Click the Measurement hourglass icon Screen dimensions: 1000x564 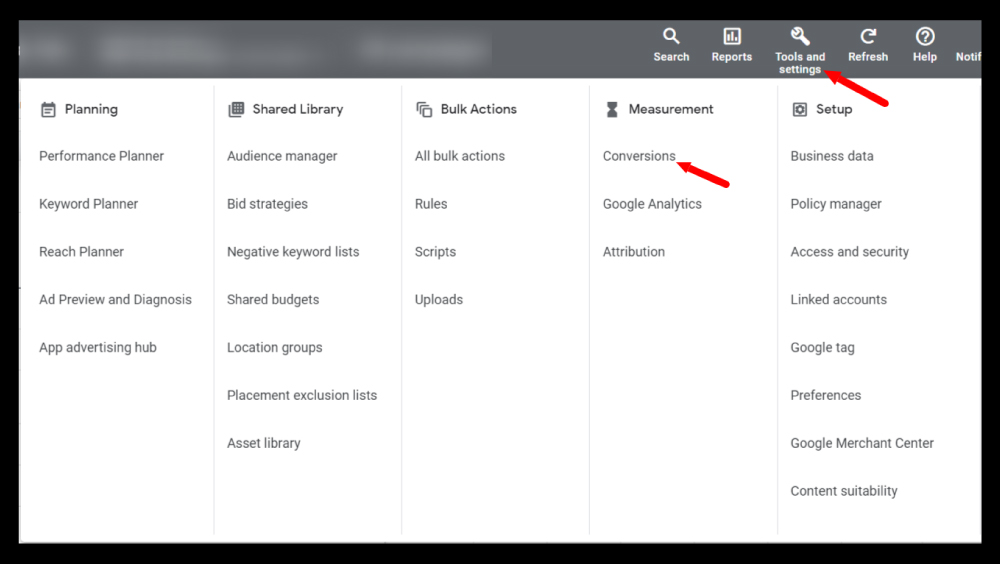click(612, 110)
